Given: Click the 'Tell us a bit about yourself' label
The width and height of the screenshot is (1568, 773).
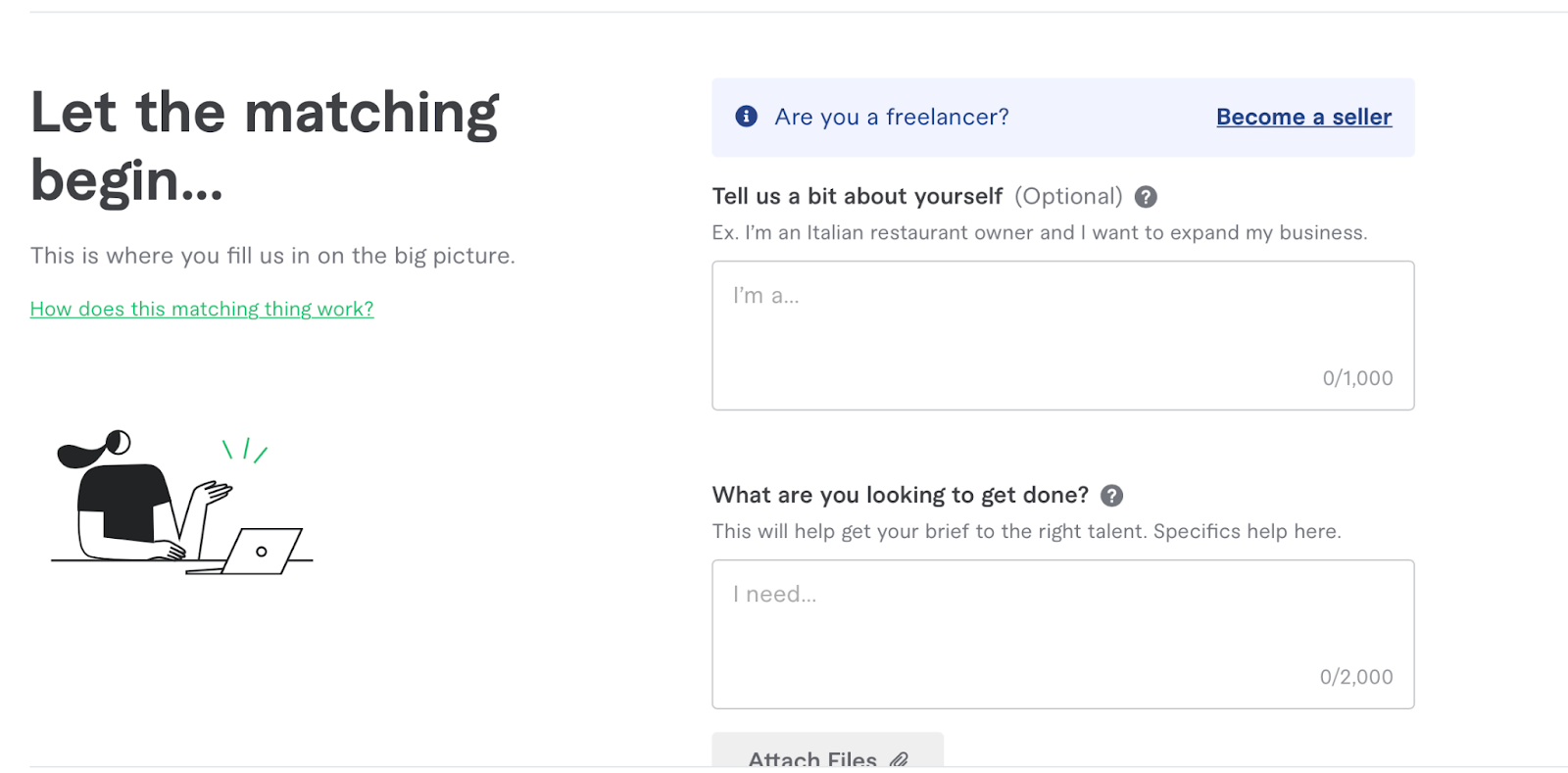Looking at the screenshot, I should point(857,196).
